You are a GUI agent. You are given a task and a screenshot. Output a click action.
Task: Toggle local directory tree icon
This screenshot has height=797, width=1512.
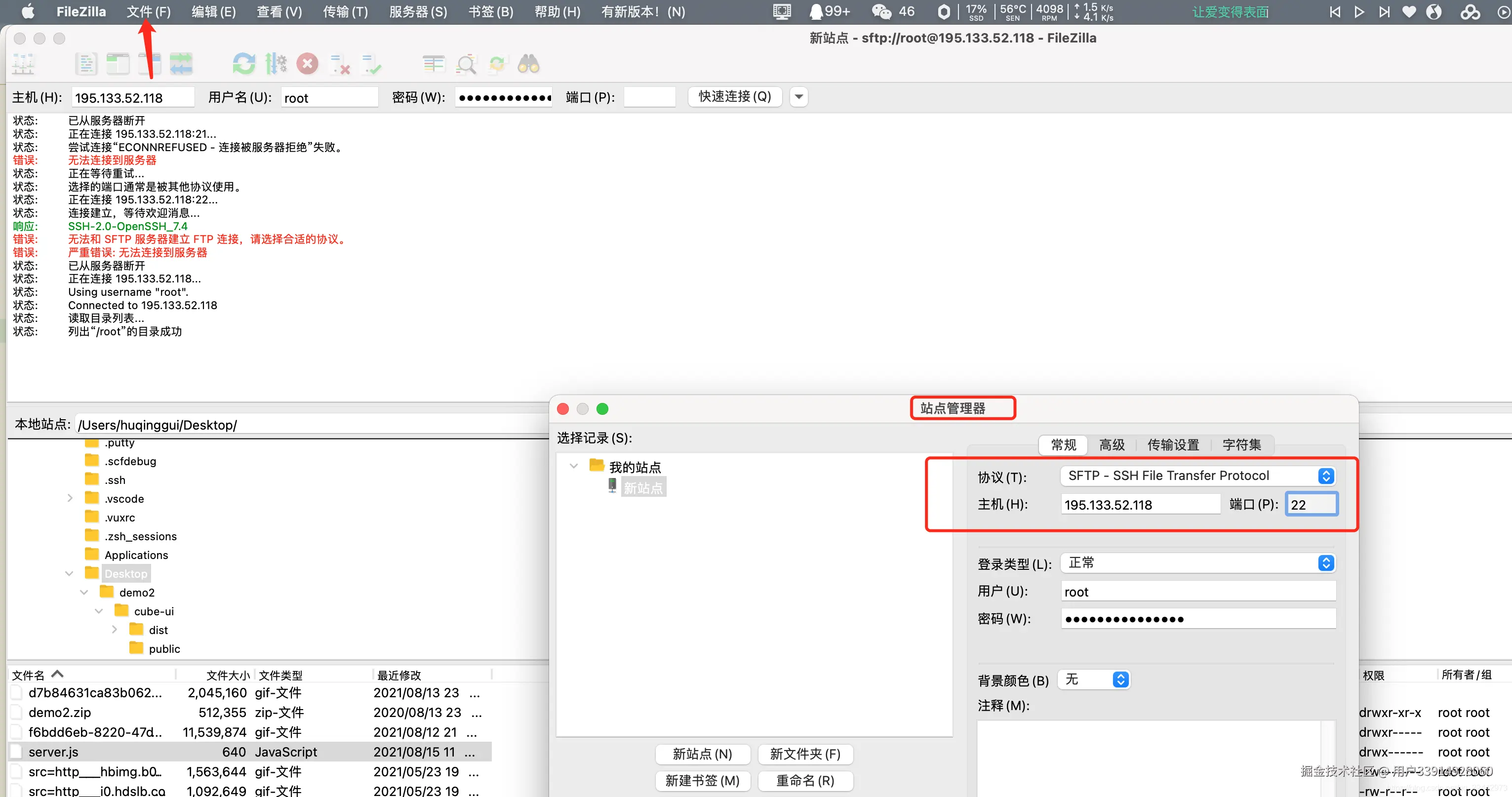[118, 64]
